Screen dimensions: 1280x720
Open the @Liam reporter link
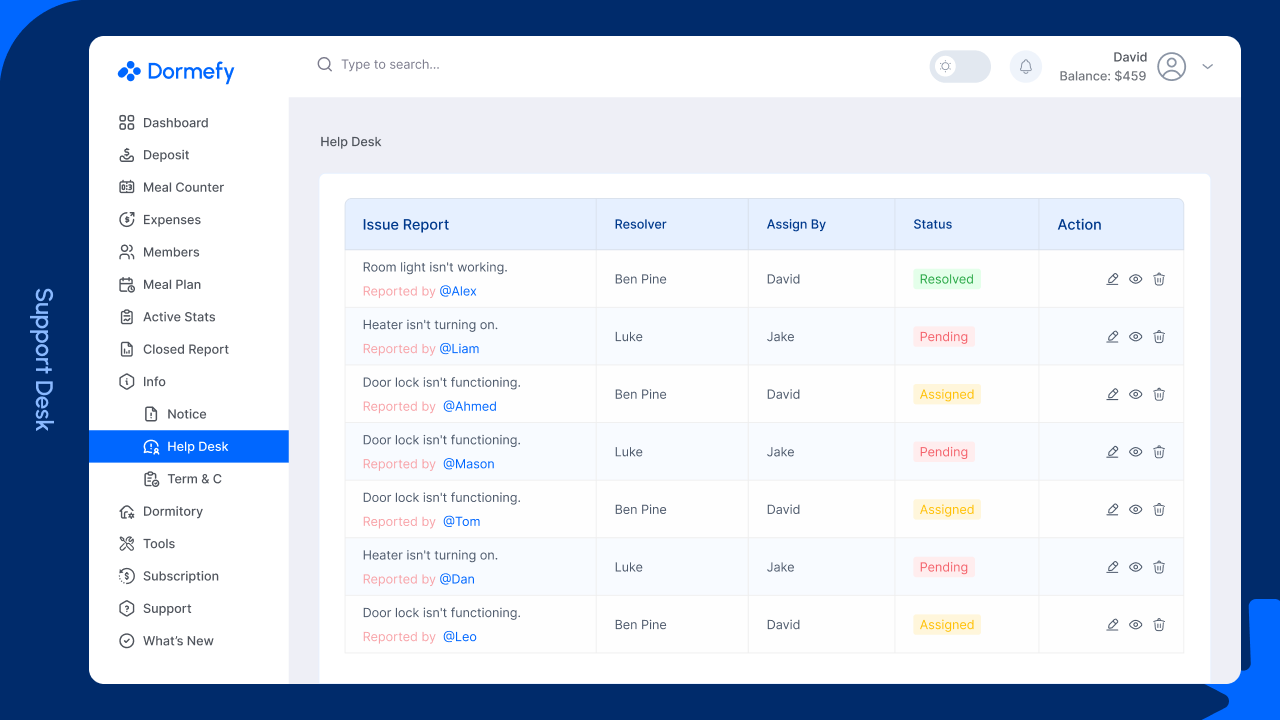(459, 349)
